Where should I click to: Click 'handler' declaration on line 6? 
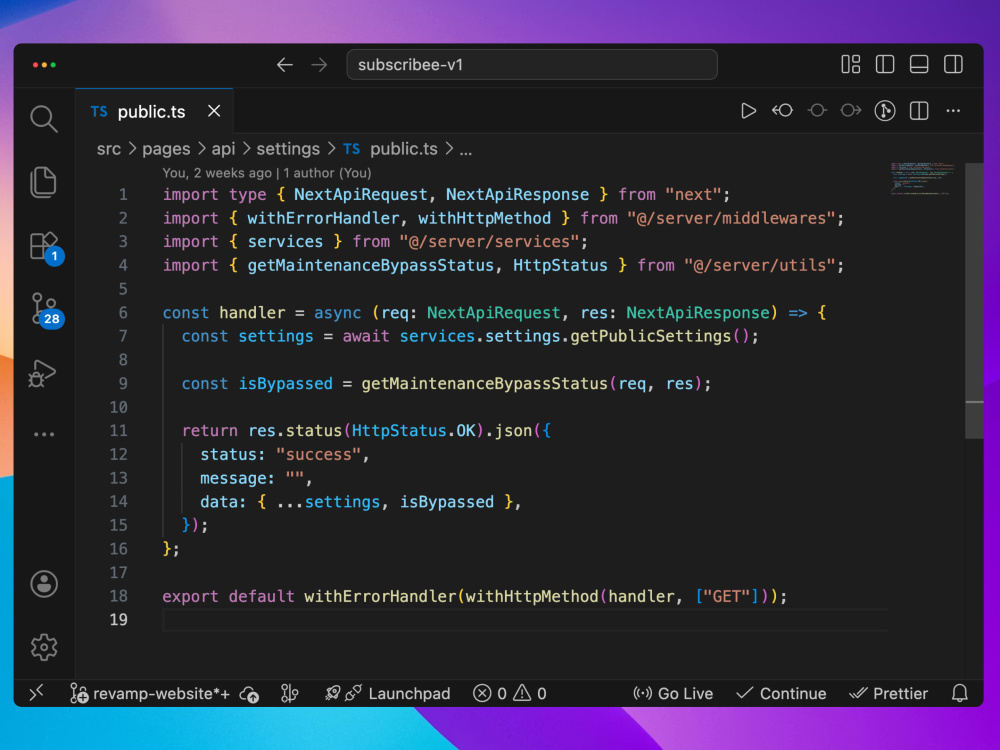click(x=253, y=312)
